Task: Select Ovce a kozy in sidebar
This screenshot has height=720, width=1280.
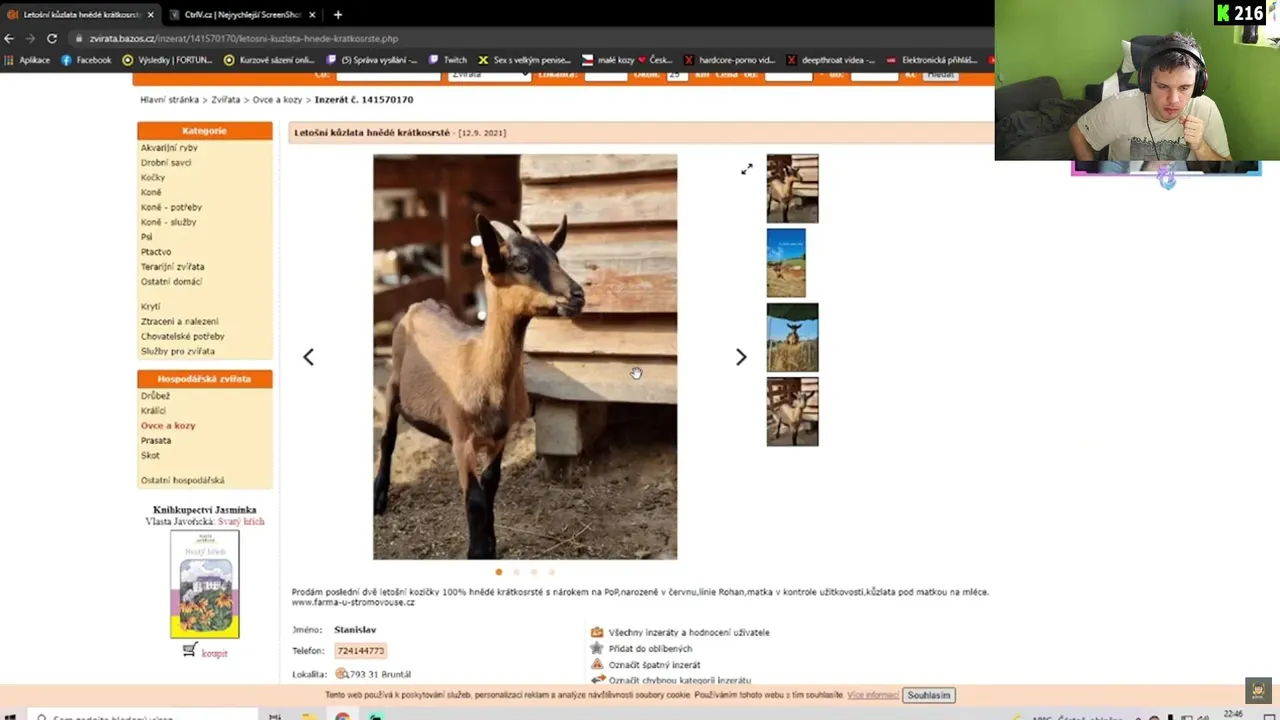Action: point(168,426)
